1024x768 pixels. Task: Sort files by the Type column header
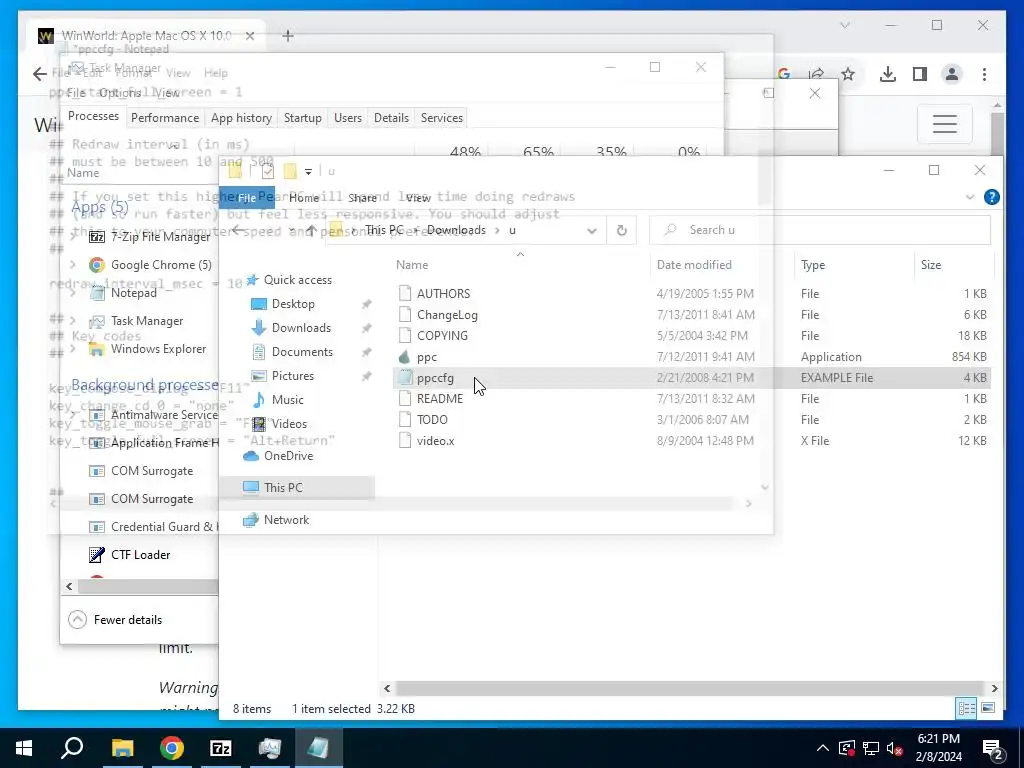[812, 264]
